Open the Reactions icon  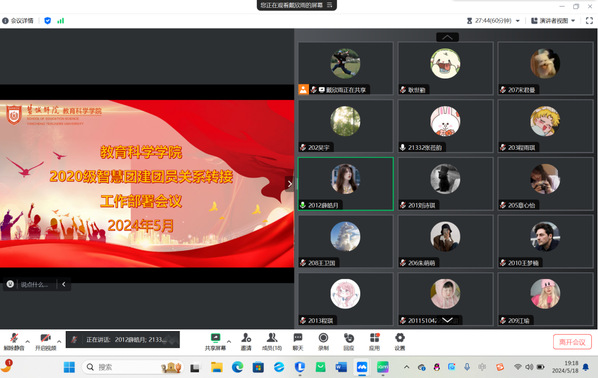349,341
